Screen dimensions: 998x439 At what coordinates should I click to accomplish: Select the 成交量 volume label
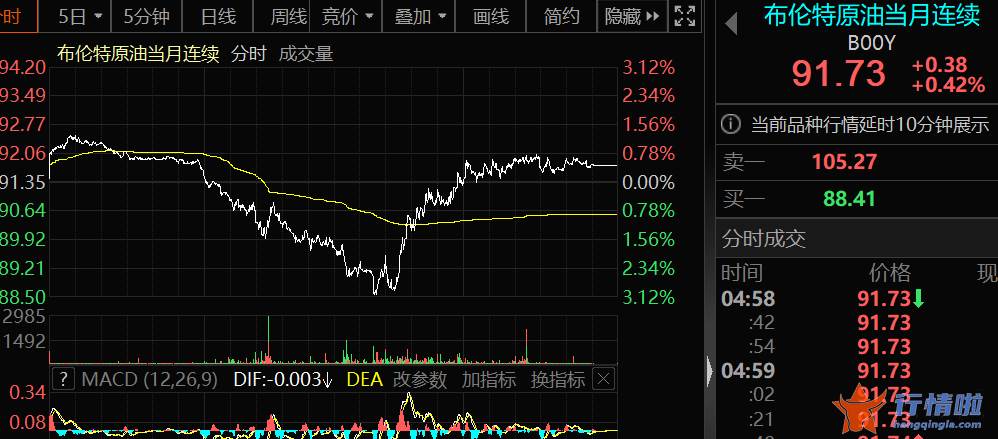(306, 54)
